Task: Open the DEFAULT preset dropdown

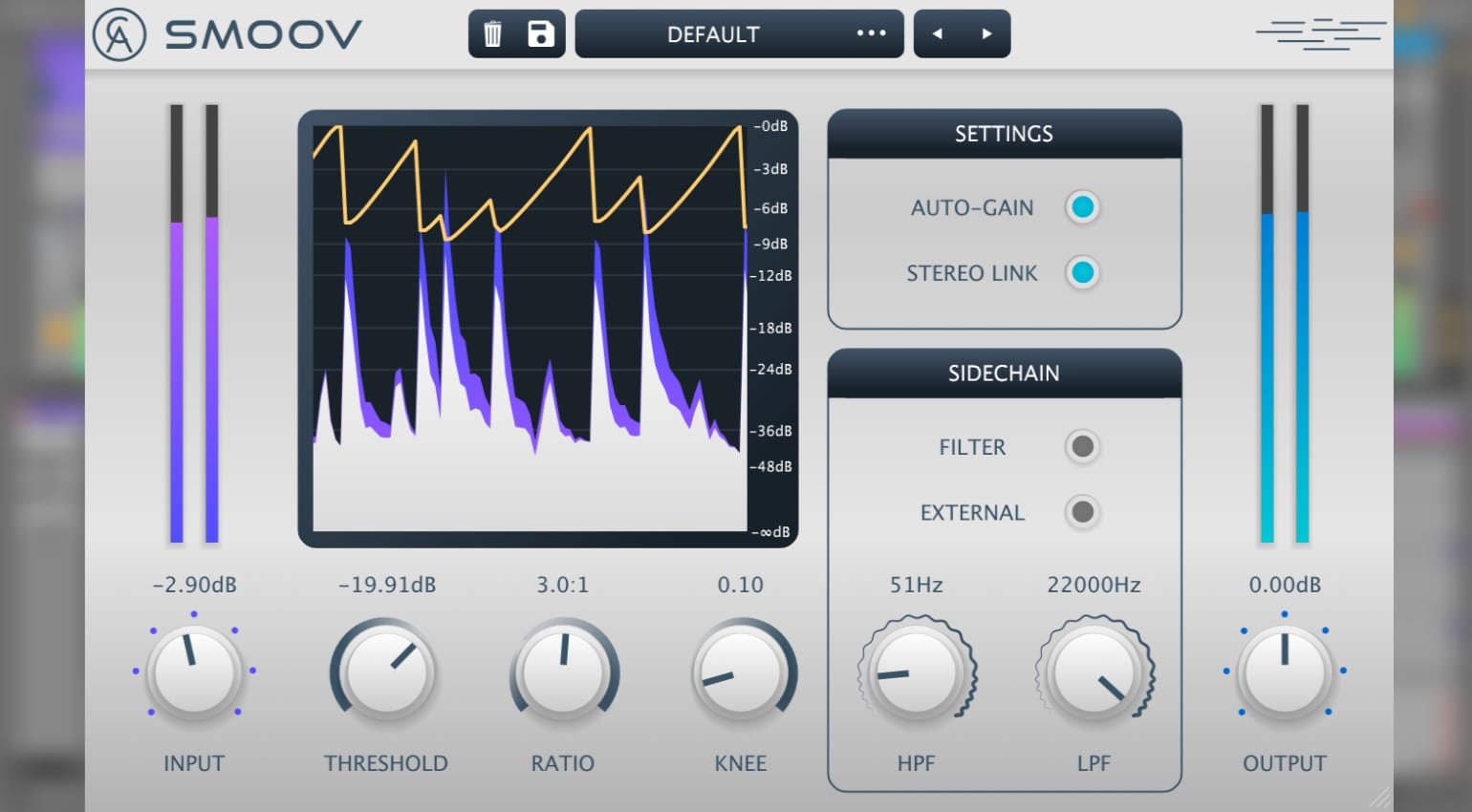Action: coord(712,33)
